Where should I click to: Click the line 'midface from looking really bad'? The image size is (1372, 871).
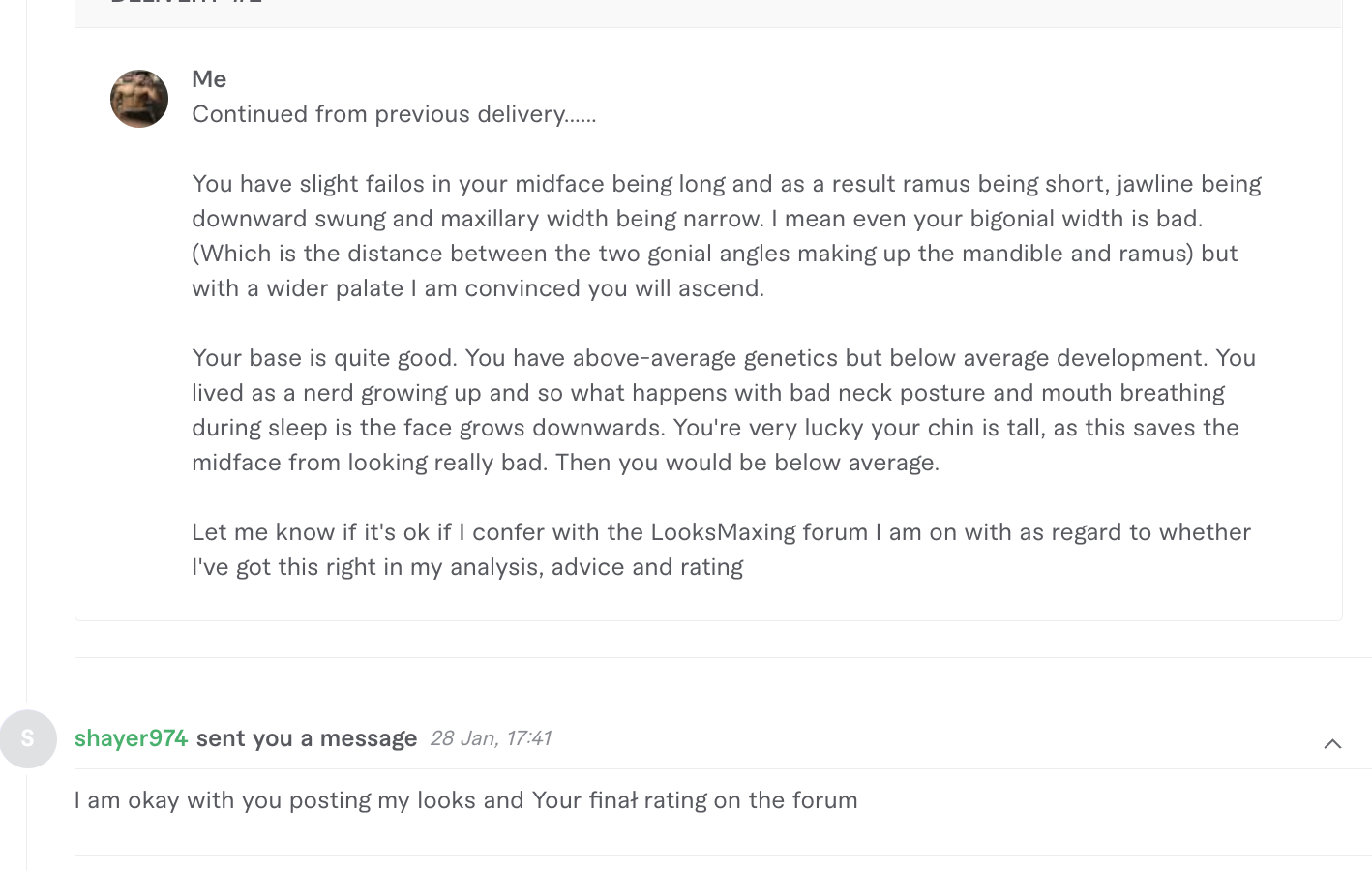tap(566, 463)
